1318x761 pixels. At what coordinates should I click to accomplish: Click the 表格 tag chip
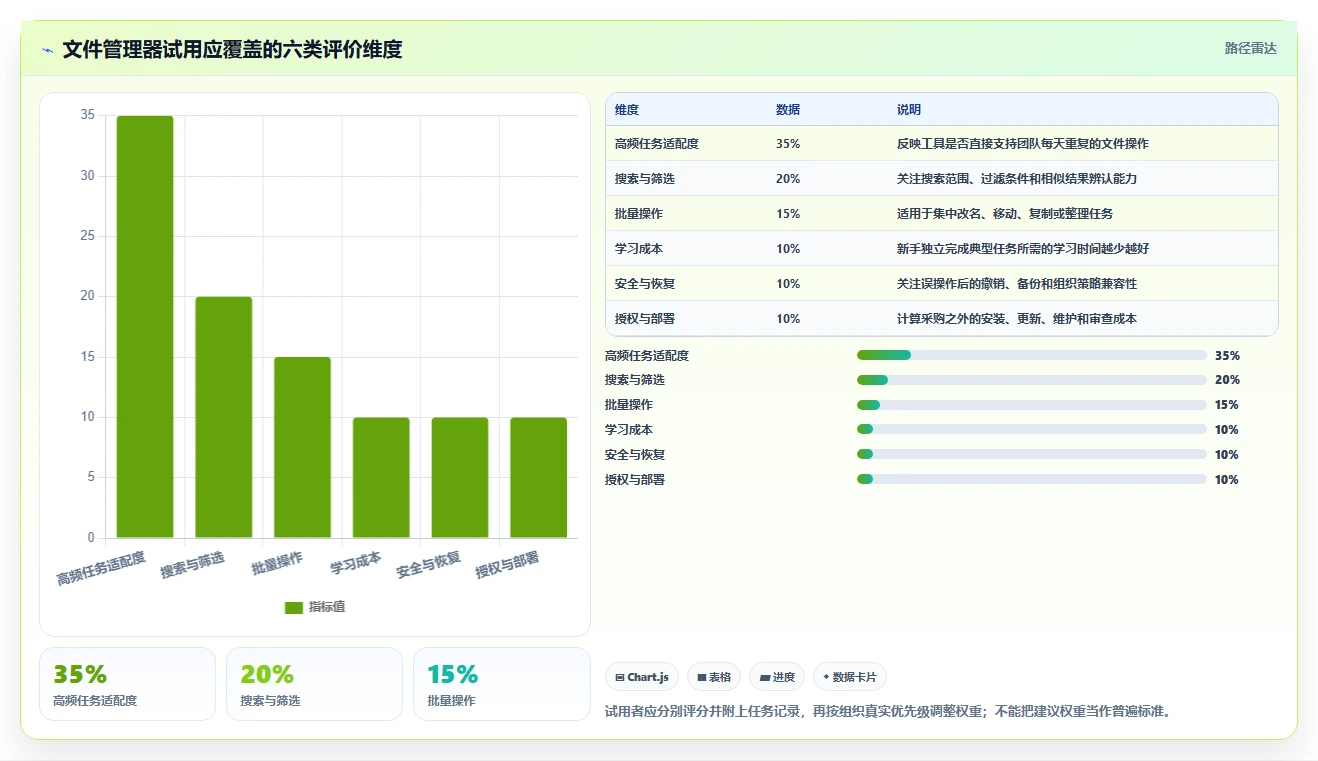tap(714, 677)
